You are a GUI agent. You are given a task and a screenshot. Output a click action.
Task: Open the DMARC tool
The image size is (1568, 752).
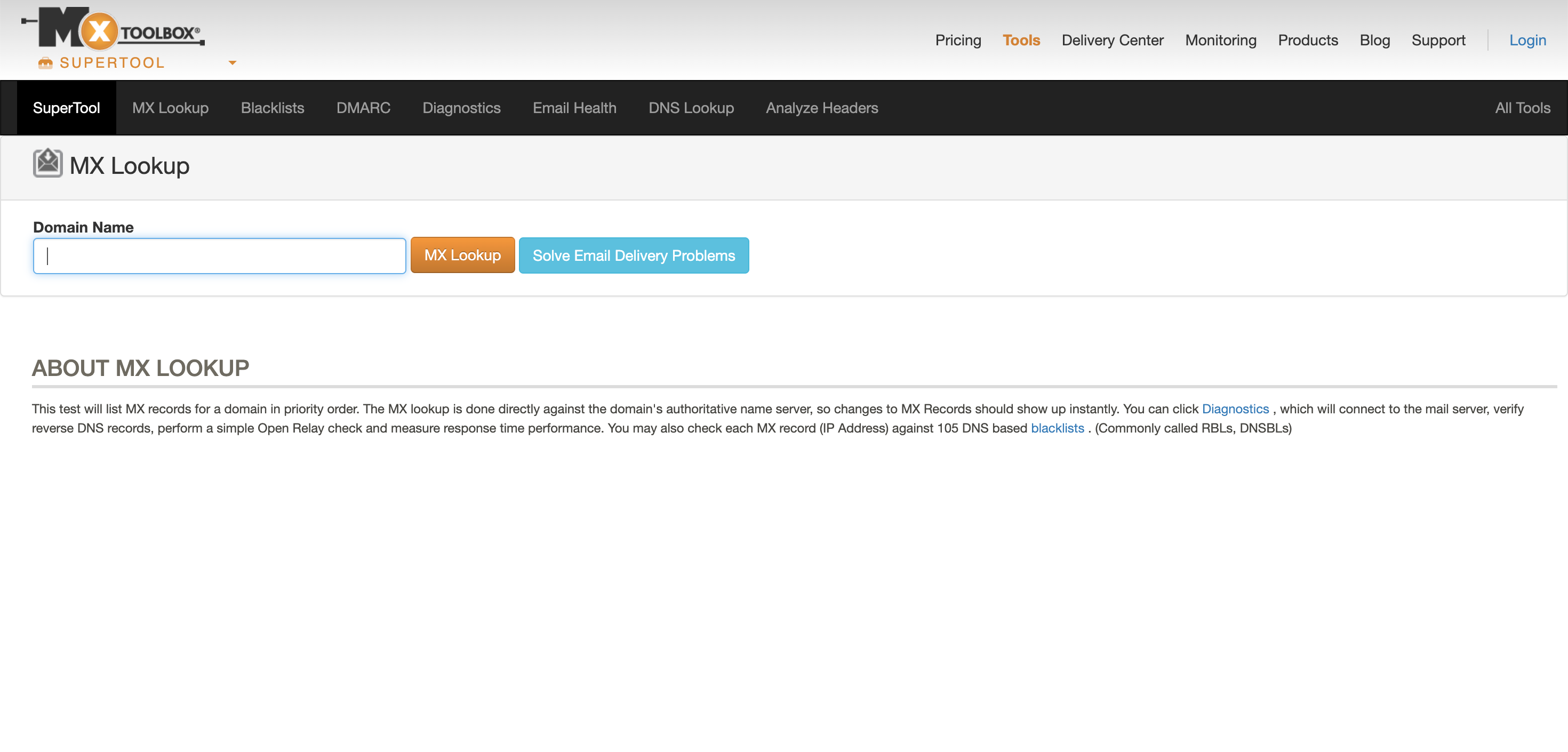point(363,108)
